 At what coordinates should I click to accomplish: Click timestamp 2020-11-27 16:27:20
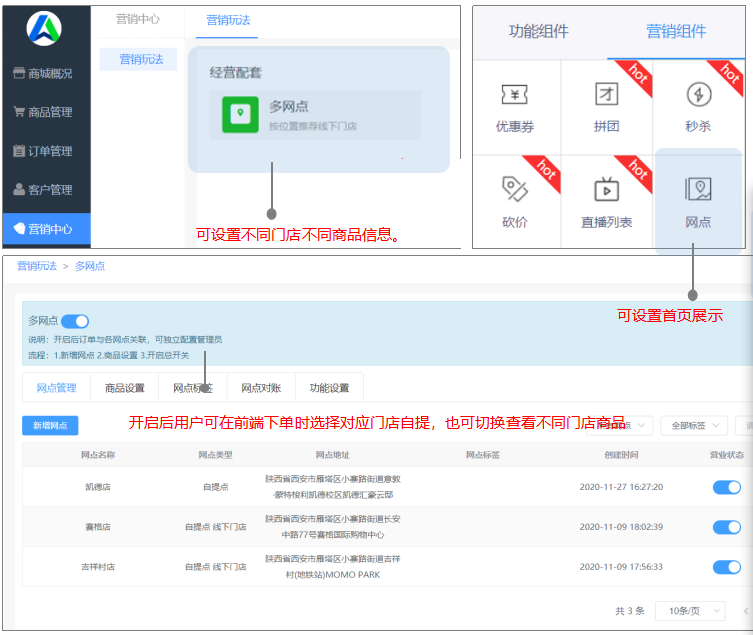pos(621,487)
